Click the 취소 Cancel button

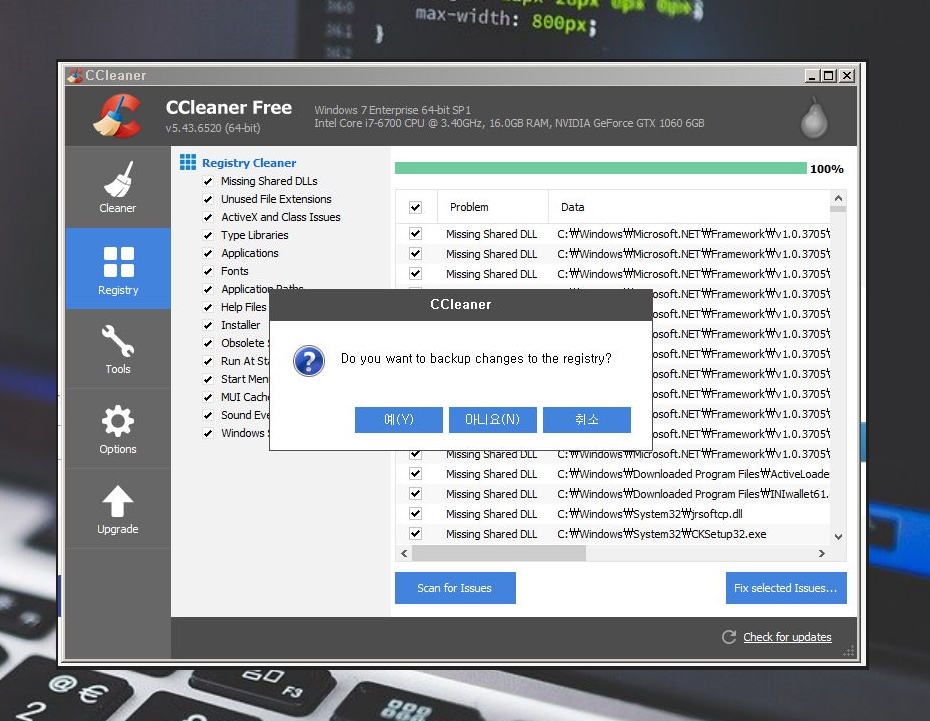point(587,420)
